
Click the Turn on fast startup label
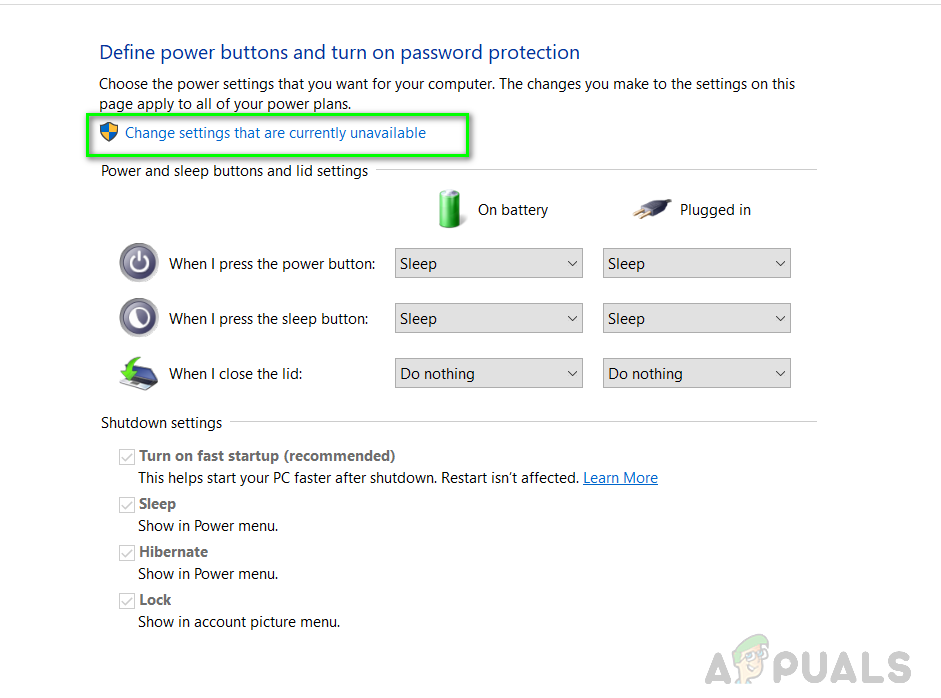[267, 456]
